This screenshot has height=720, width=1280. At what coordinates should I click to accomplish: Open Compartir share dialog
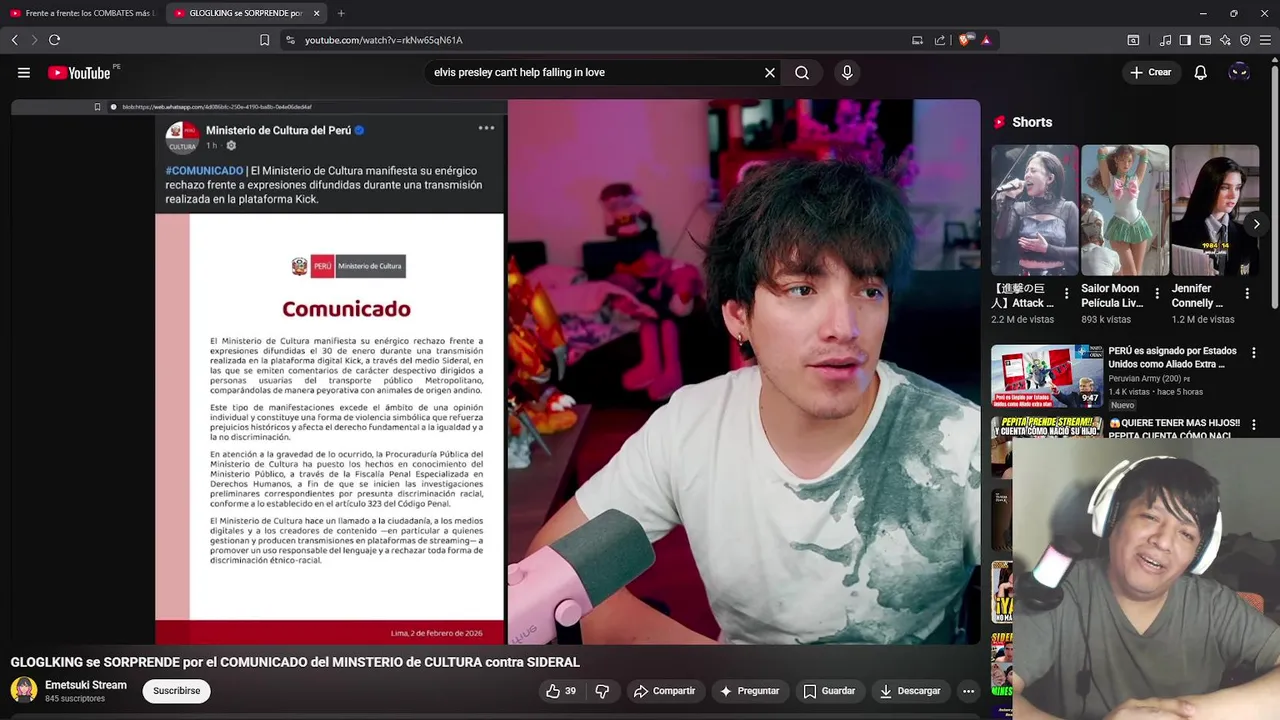coord(665,691)
